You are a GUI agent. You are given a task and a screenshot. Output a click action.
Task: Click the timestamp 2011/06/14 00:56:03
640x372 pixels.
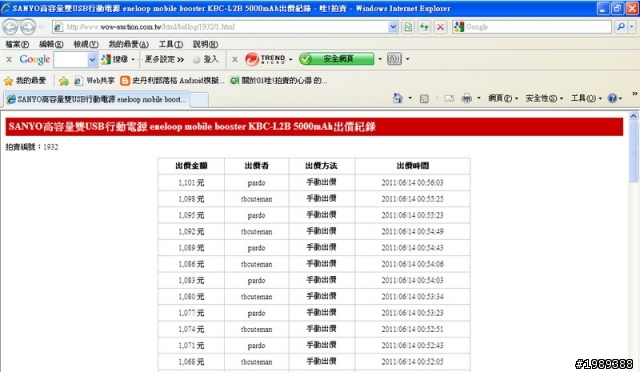(412, 183)
